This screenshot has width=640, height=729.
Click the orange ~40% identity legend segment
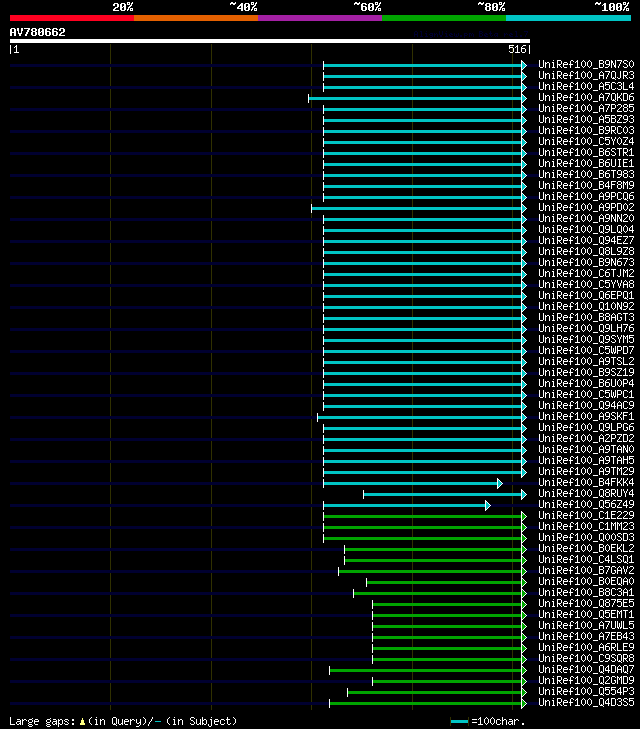tap(196, 18)
